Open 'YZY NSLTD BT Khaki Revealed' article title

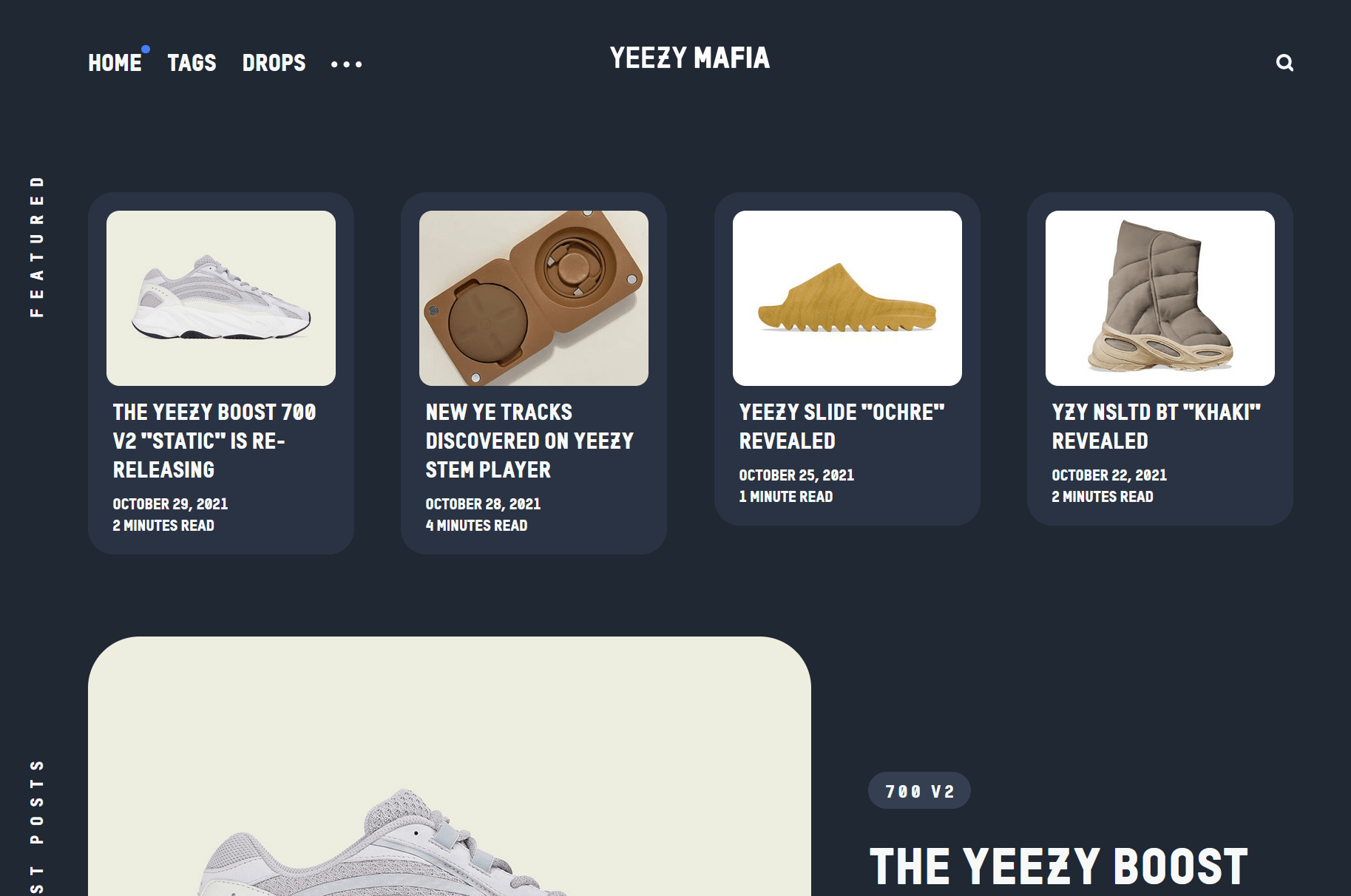click(1157, 427)
